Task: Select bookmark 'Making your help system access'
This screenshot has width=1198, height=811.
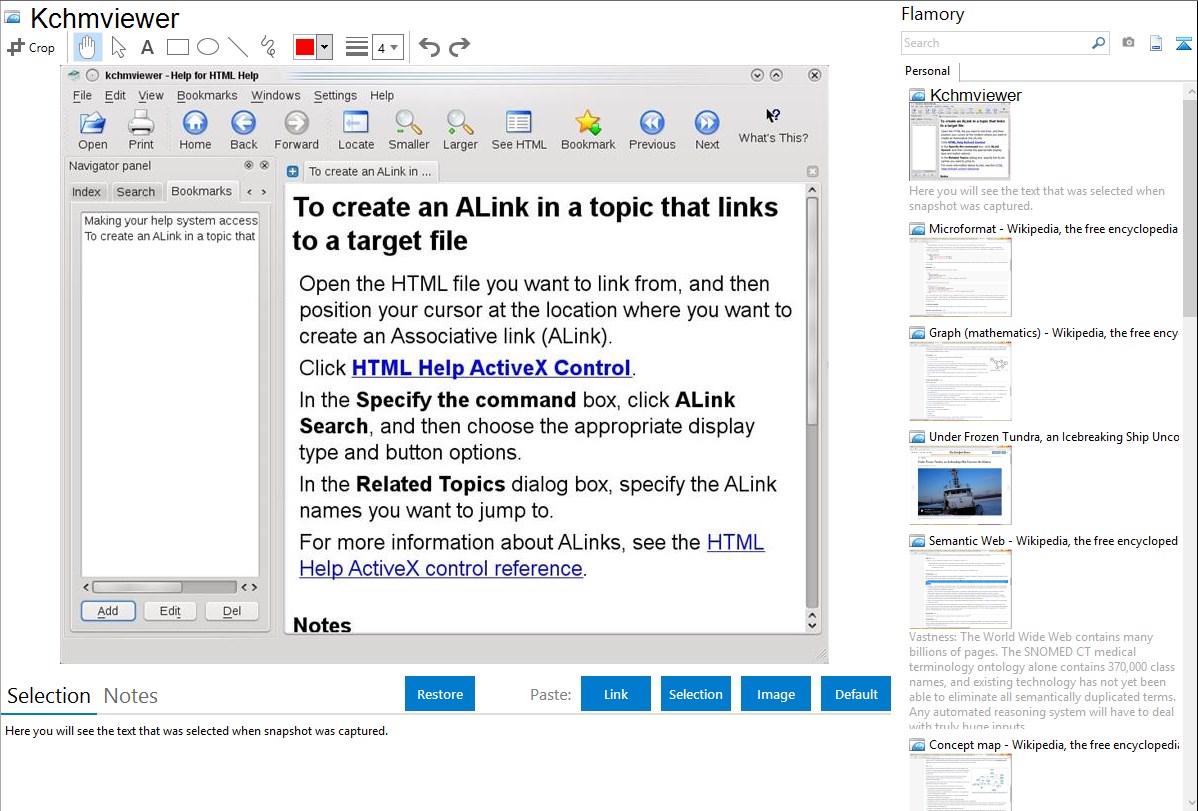Action: tap(170, 220)
